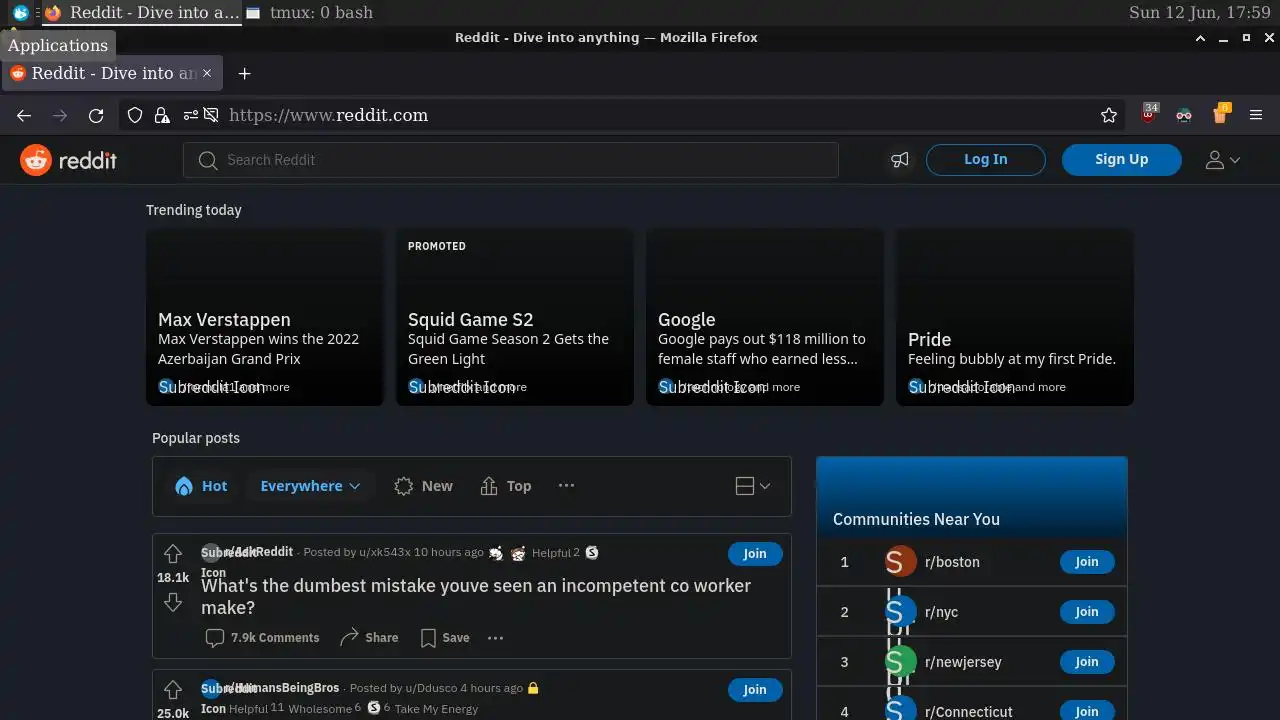
Task: Select the Reddit browser tab
Action: (112, 73)
